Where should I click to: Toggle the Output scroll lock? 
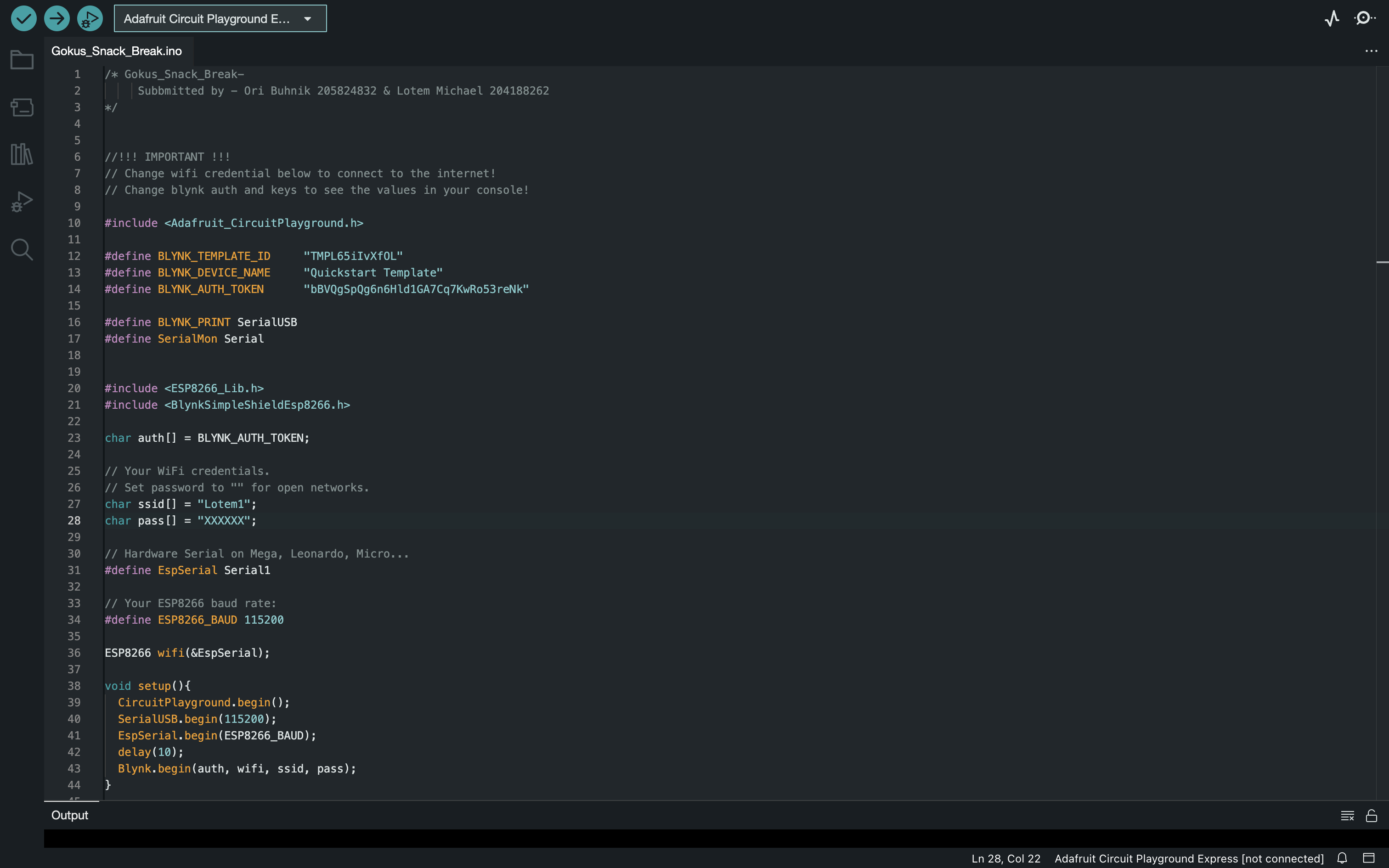click(1371, 816)
